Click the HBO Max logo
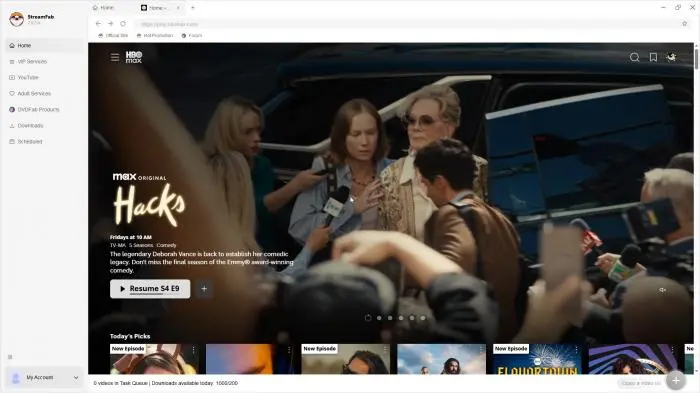 coord(133,57)
